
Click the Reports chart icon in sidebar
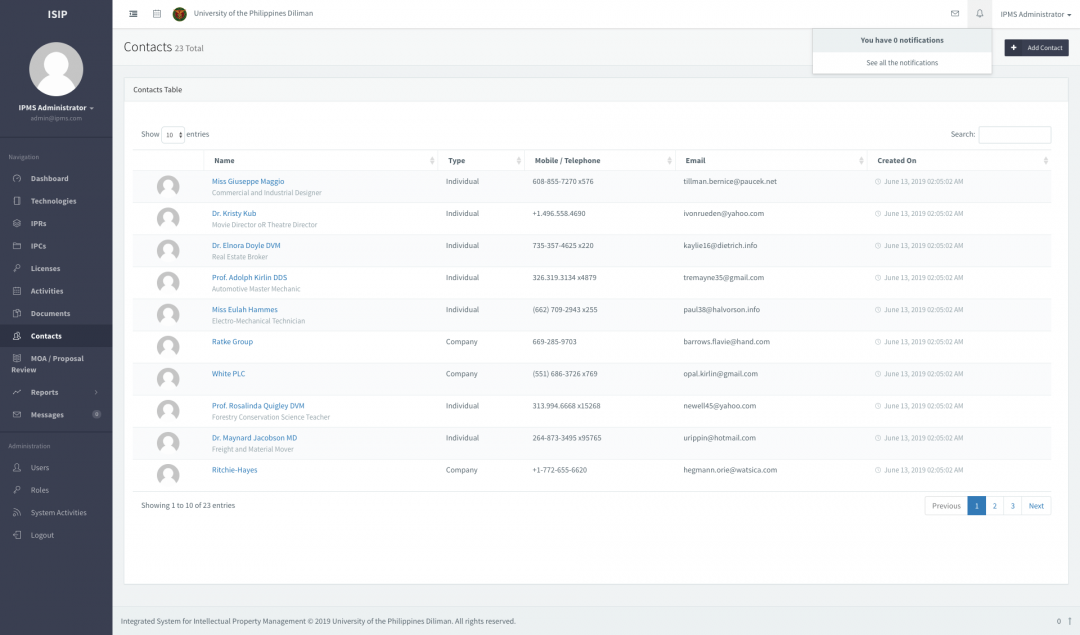pyautogui.click(x=17, y=393)
